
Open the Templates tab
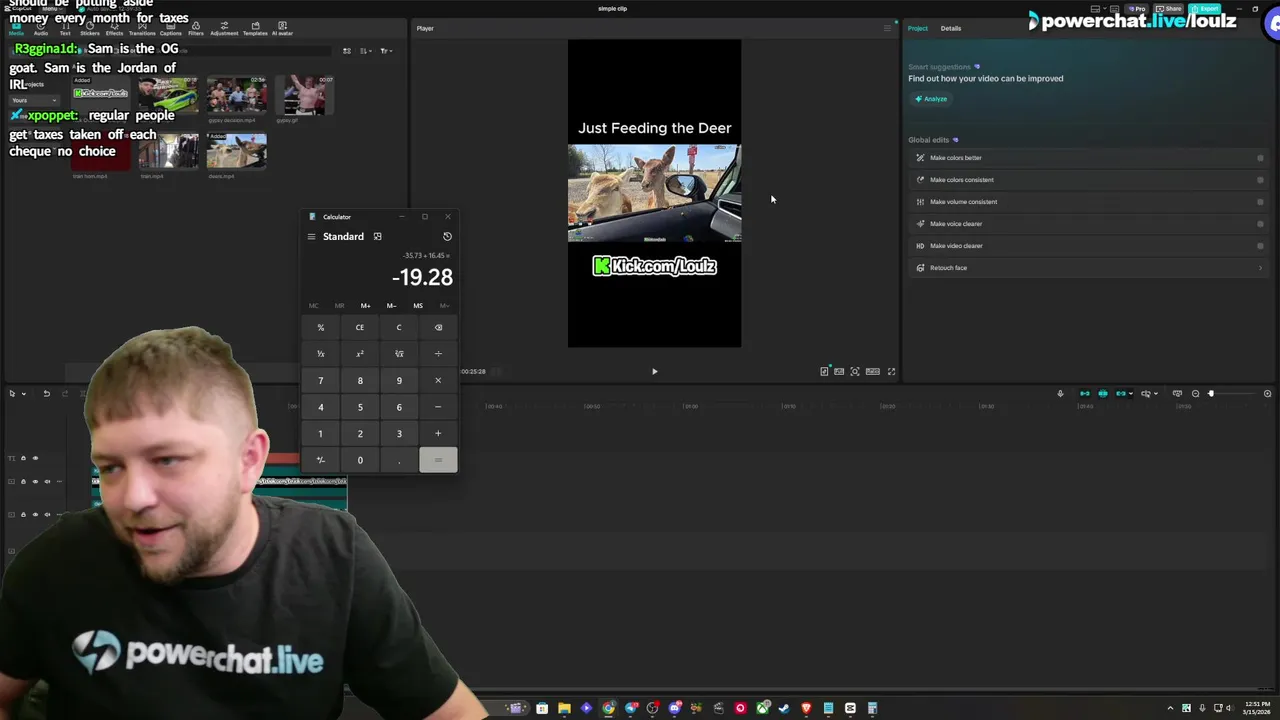coord(255,29)
